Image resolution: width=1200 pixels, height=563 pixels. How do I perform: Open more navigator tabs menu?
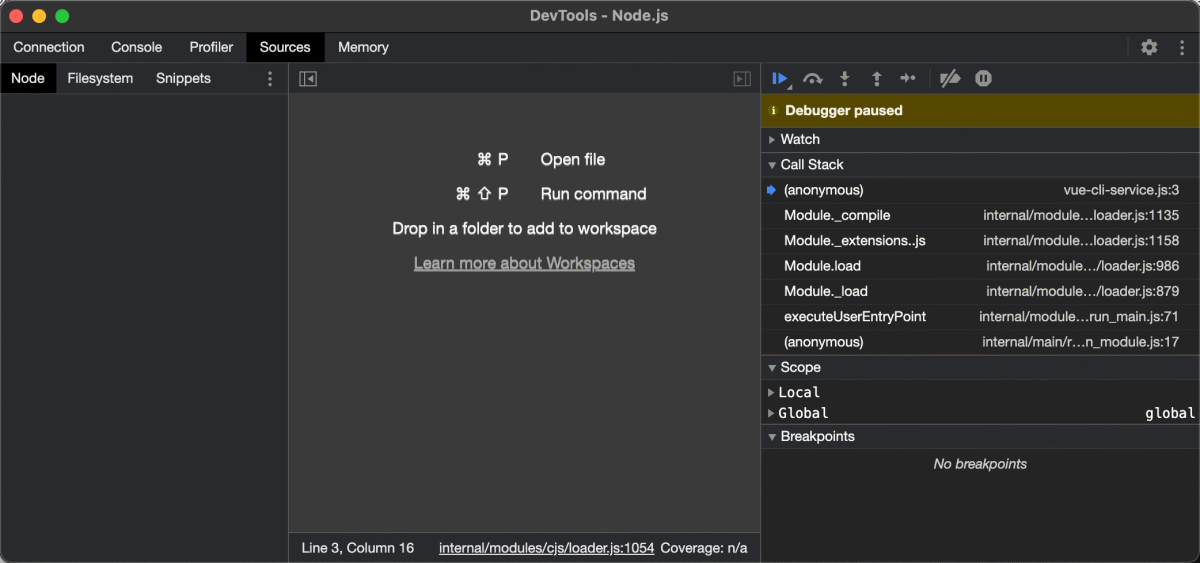tap(270, 79)
